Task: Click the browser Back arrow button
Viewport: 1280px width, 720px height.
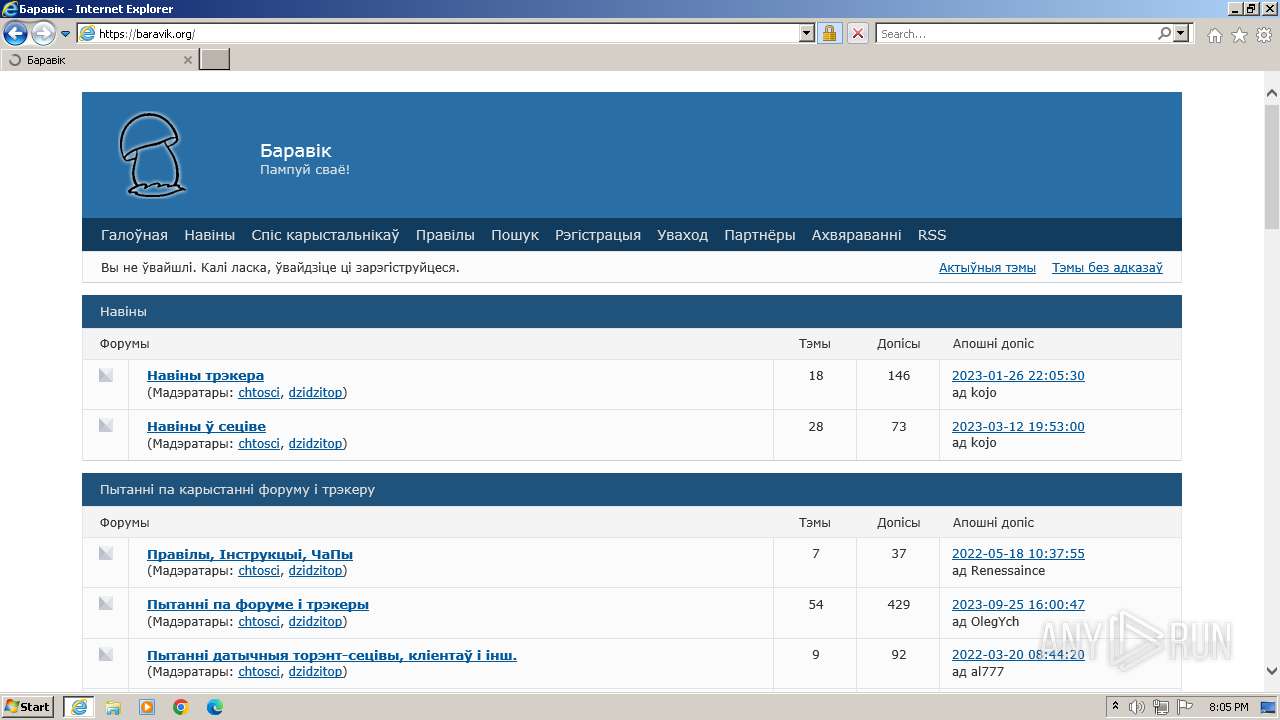Action: (15, 34)
